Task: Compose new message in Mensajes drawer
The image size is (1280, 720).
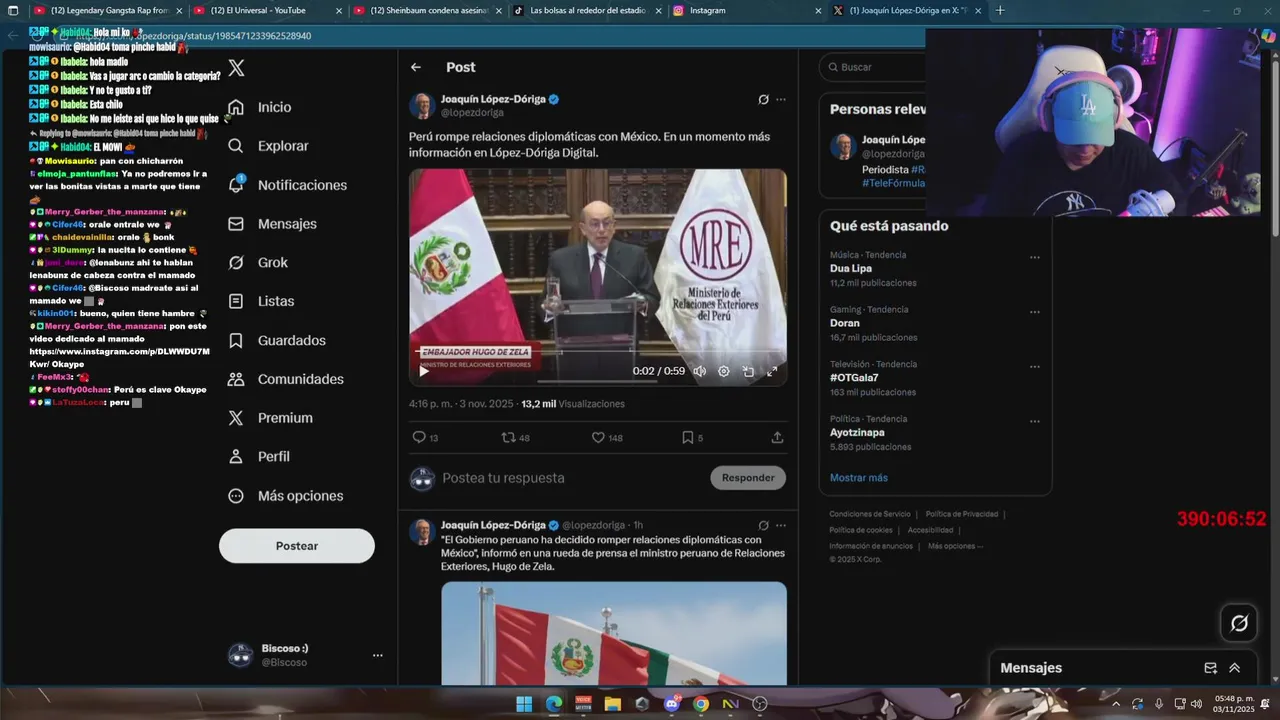Action: click(1210, 668)
